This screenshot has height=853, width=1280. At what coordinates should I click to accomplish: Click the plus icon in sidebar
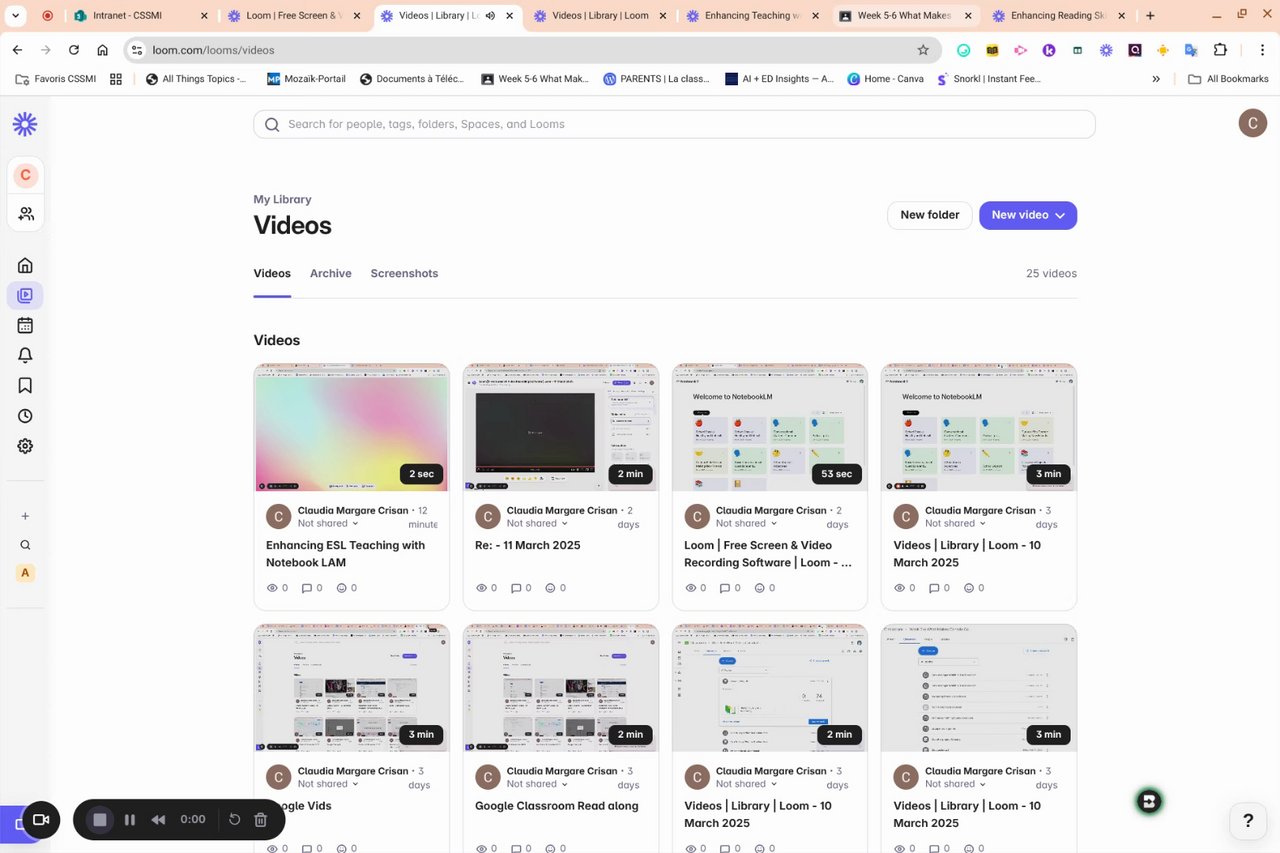(x=25, y=516)
